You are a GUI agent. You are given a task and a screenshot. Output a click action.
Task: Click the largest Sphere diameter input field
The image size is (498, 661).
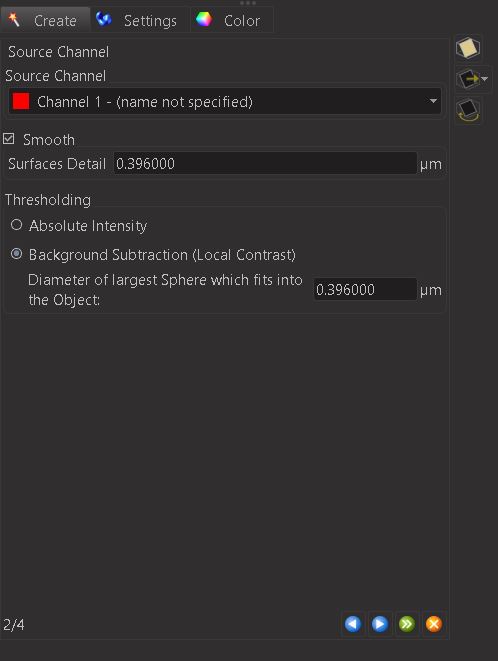coord(365,289)
